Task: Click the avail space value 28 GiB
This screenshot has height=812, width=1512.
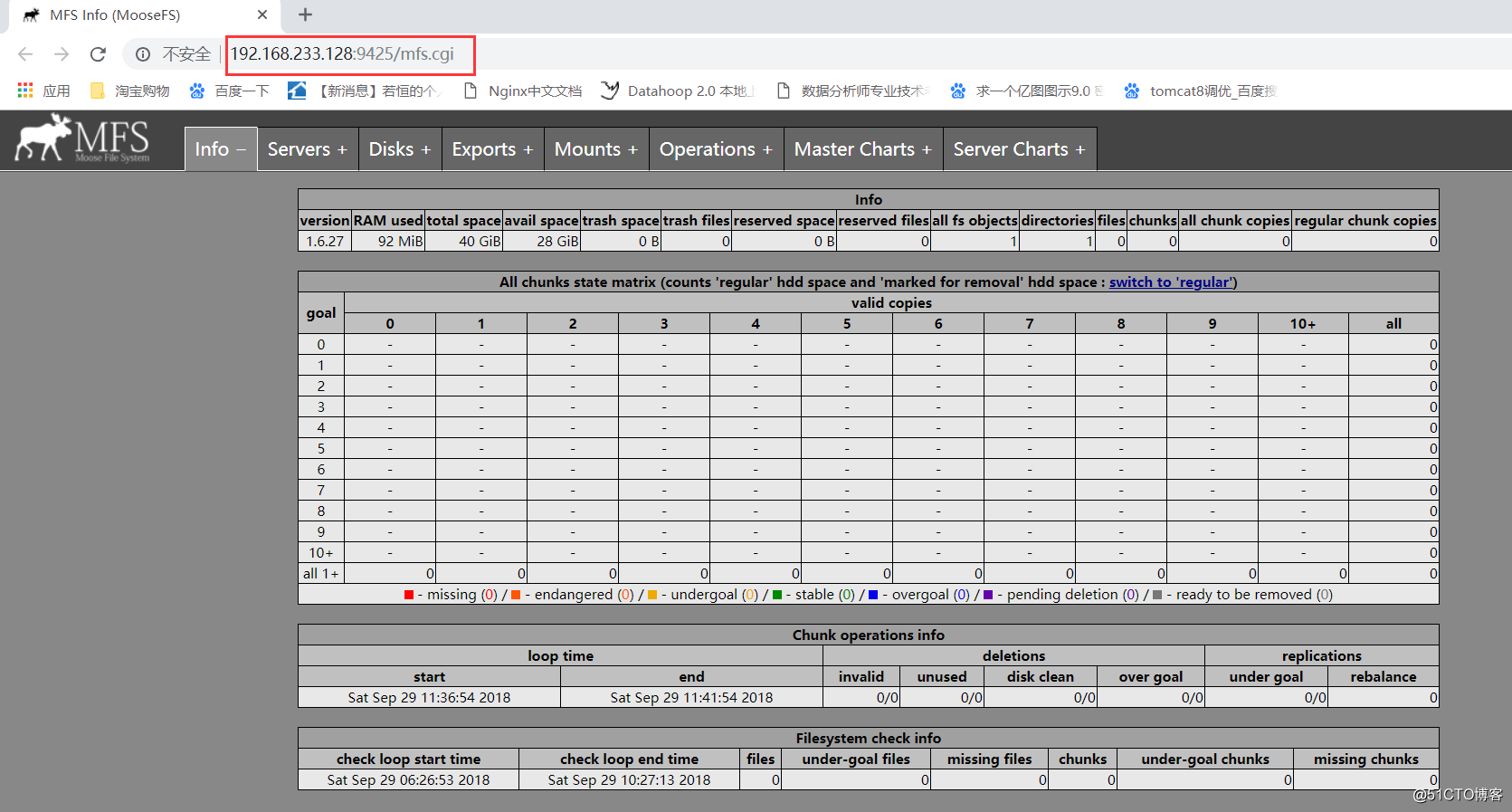Action: tap(557, 242)
